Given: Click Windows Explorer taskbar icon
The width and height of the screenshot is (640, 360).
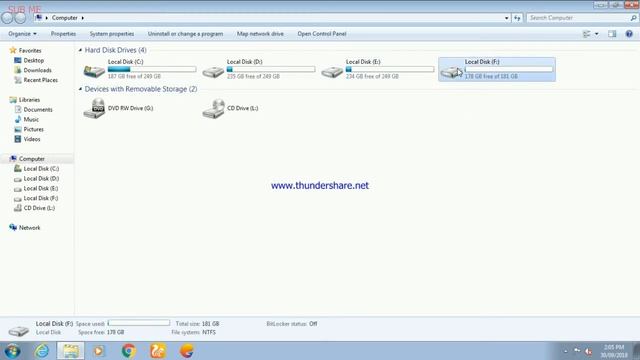Looking at the screenshot, I should (71, 351).
